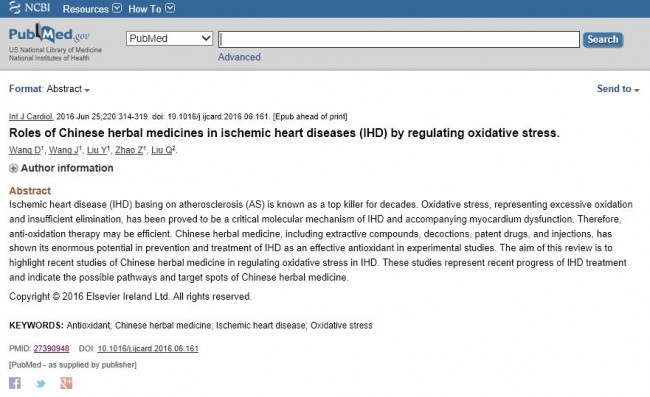Viewport: 650px width, 397px height.
Task: Open author Liu Y link
Action: pyautogui.click(x=97, y=150)
